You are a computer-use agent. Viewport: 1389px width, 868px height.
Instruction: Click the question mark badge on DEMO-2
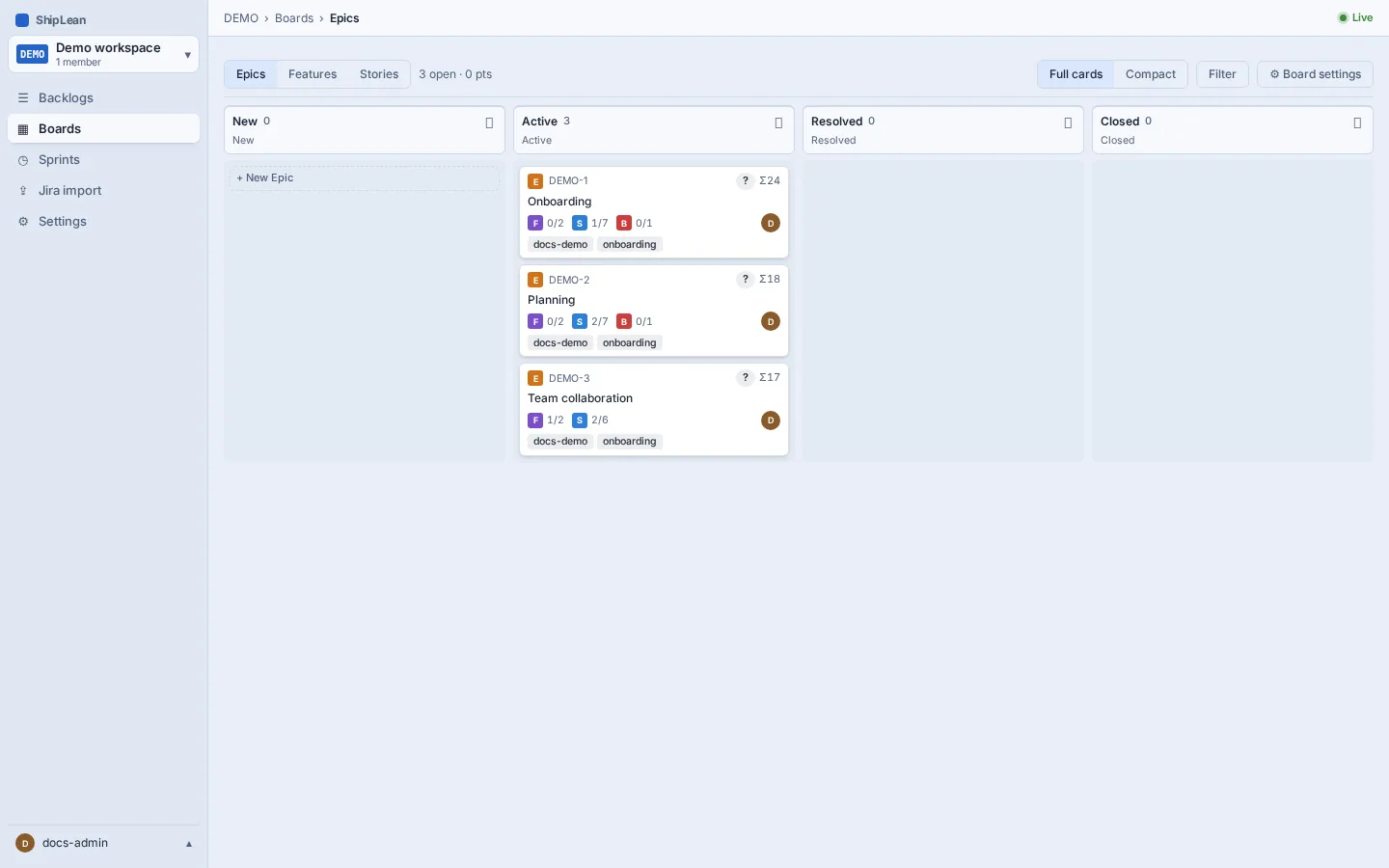pyautogui.click(x=745, y=280)
